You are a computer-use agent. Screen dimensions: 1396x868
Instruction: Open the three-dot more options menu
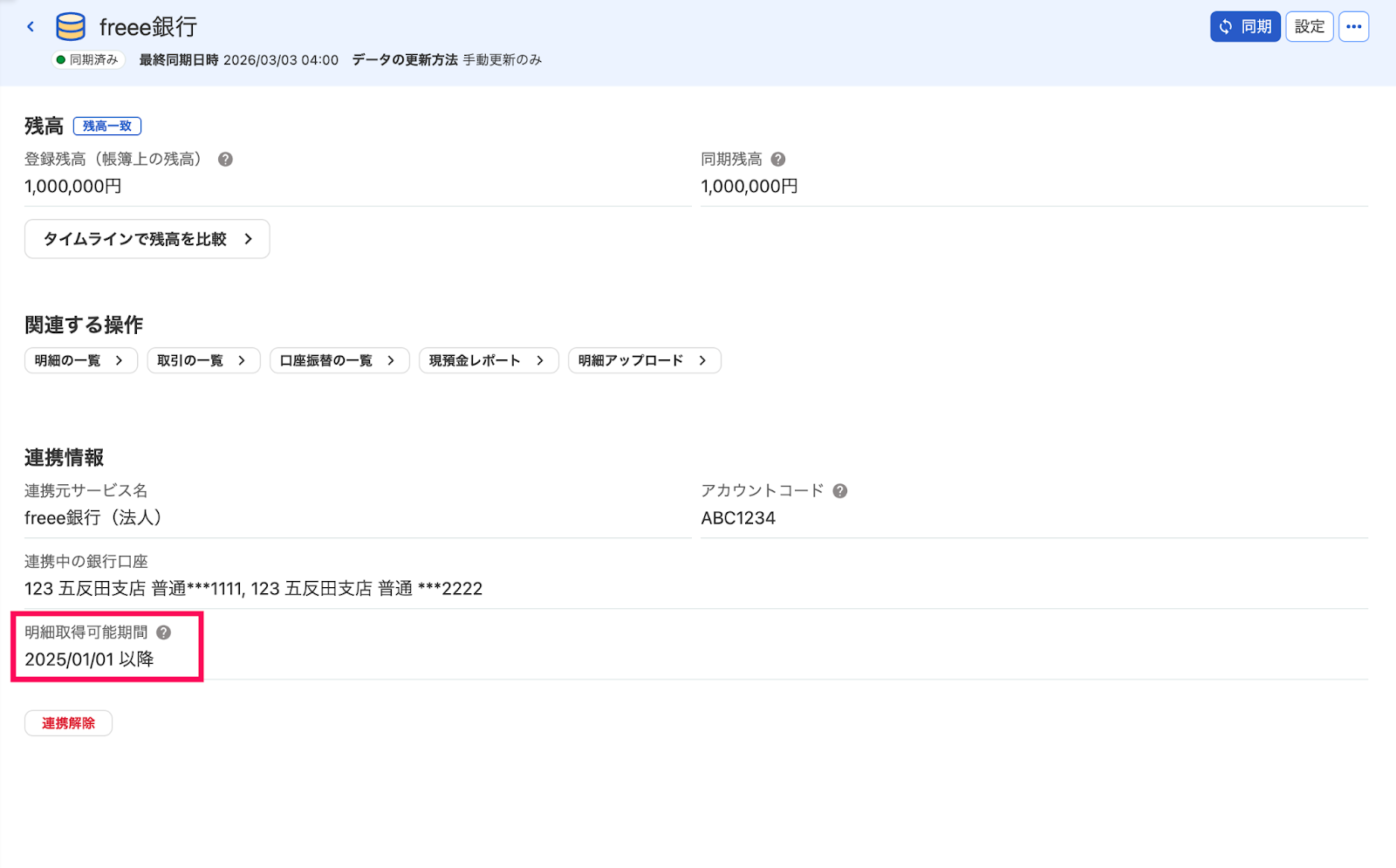1354,27
